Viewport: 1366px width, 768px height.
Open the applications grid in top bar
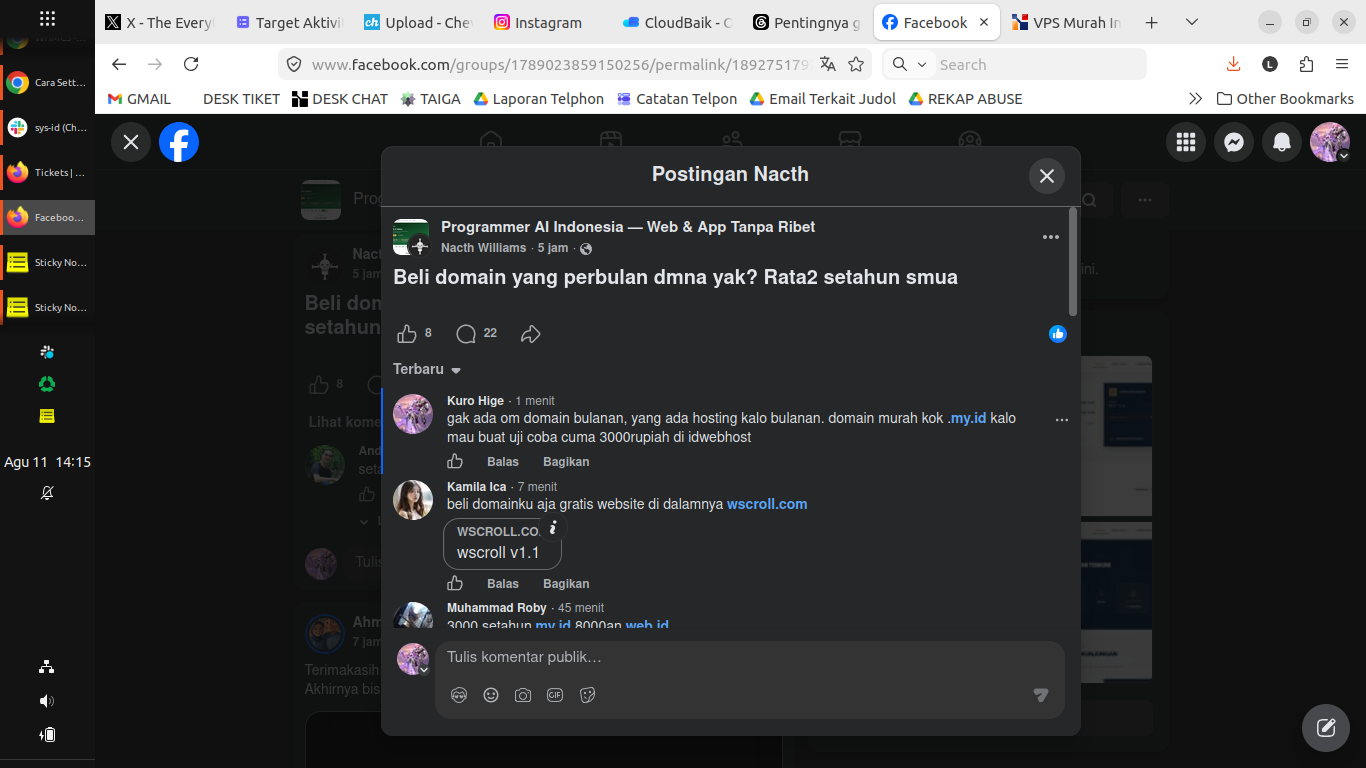(x=47, y=18)
